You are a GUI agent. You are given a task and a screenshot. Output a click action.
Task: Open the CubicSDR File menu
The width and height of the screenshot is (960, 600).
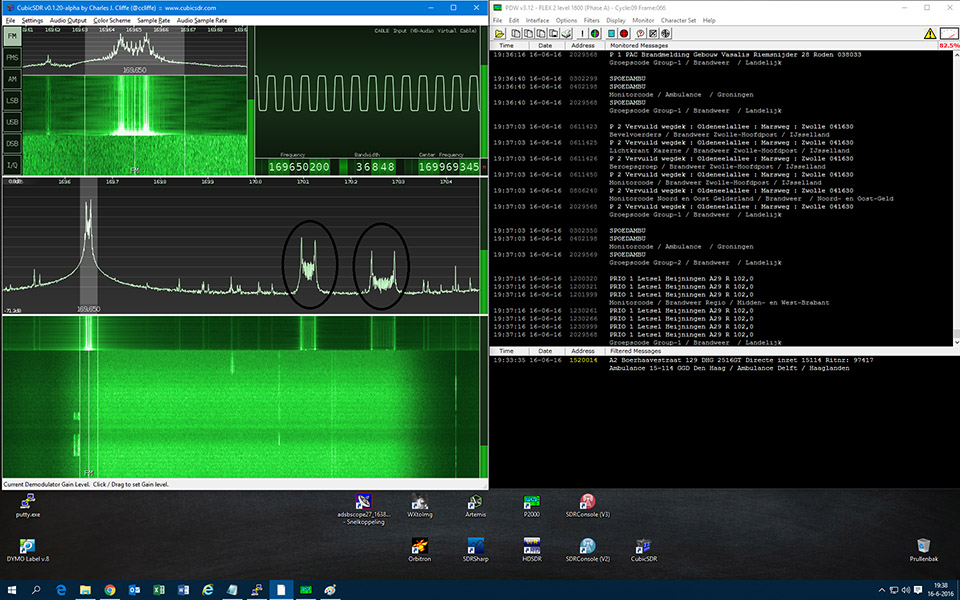coord(10,20)
